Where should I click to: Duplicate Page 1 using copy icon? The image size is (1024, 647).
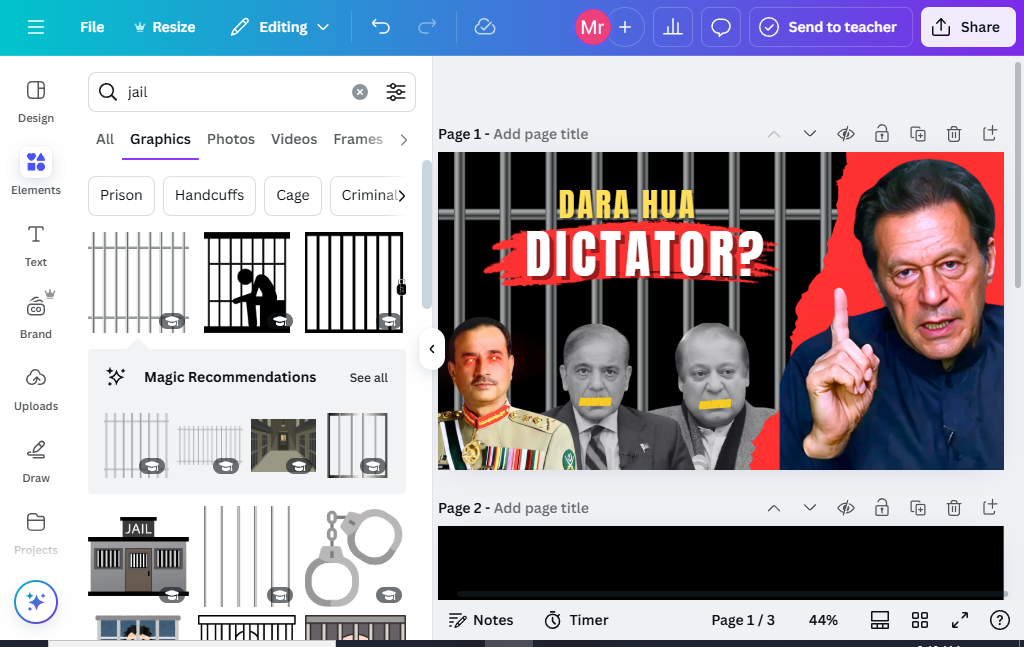pyautogui.click(x=918, y=134)
